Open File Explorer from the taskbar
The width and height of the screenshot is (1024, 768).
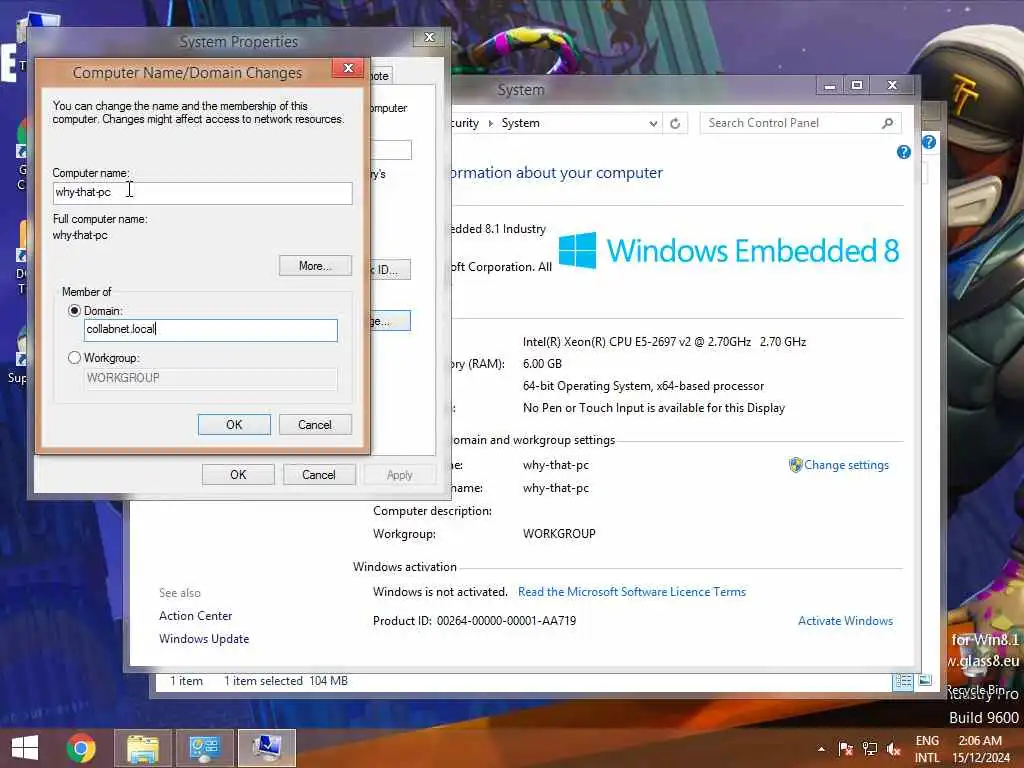coord(143,748)
